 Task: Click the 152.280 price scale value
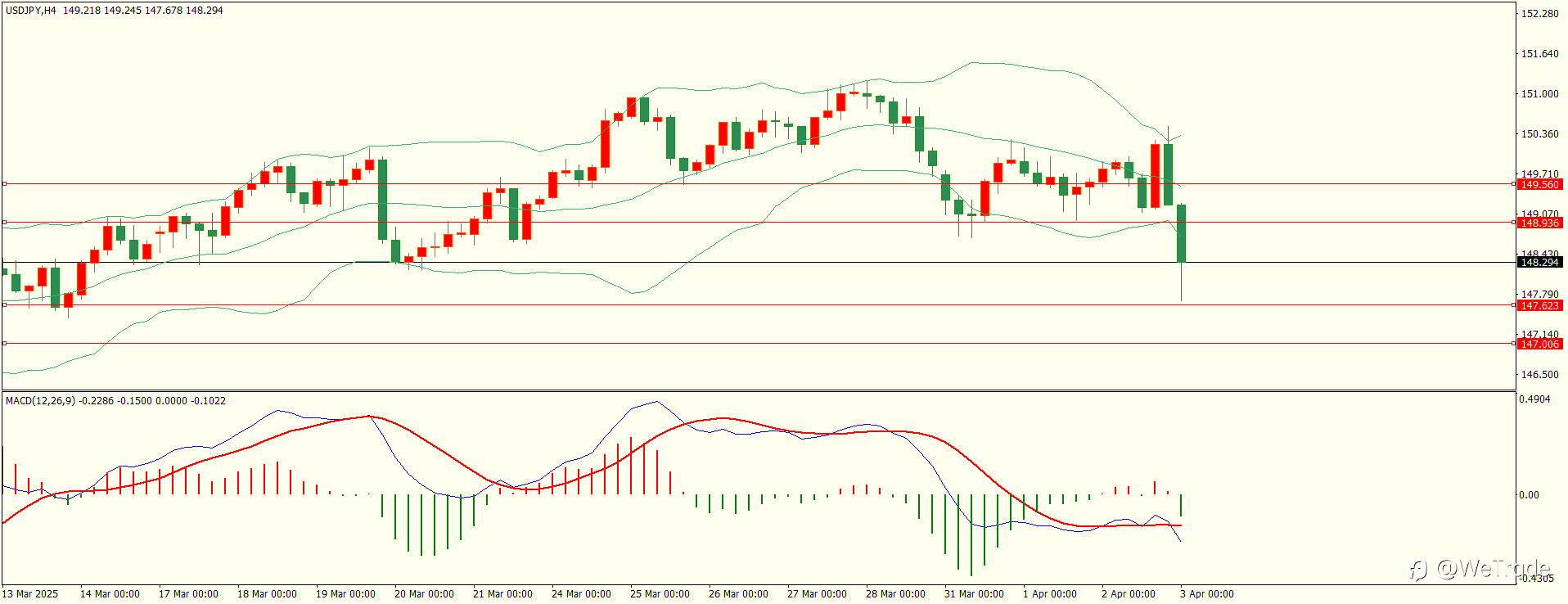[1539, 14]
